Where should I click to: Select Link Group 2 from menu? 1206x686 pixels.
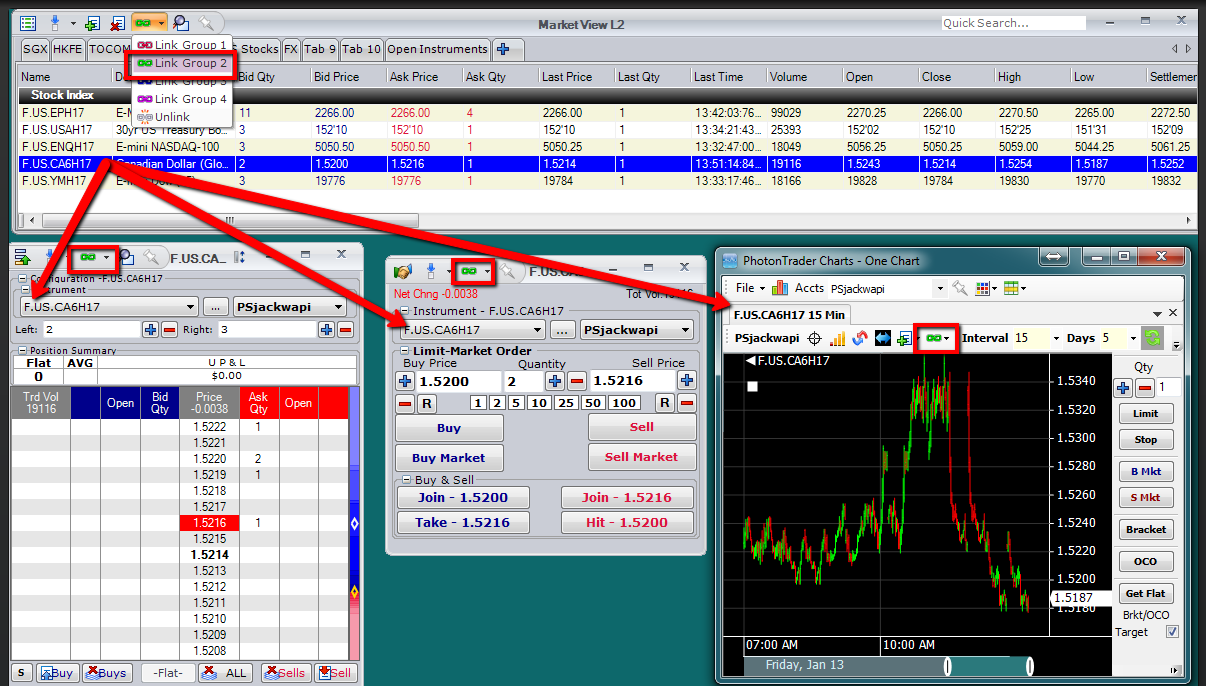point(182,63)
